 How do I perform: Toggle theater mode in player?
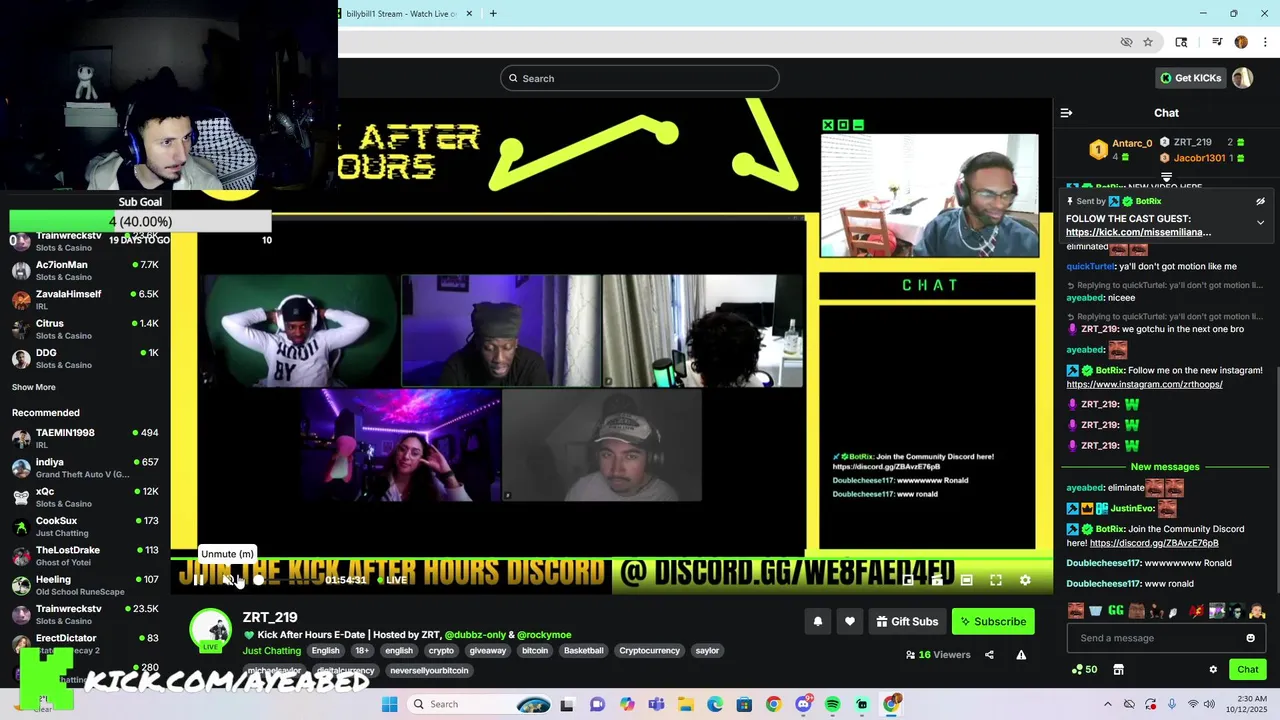point(966,580)
